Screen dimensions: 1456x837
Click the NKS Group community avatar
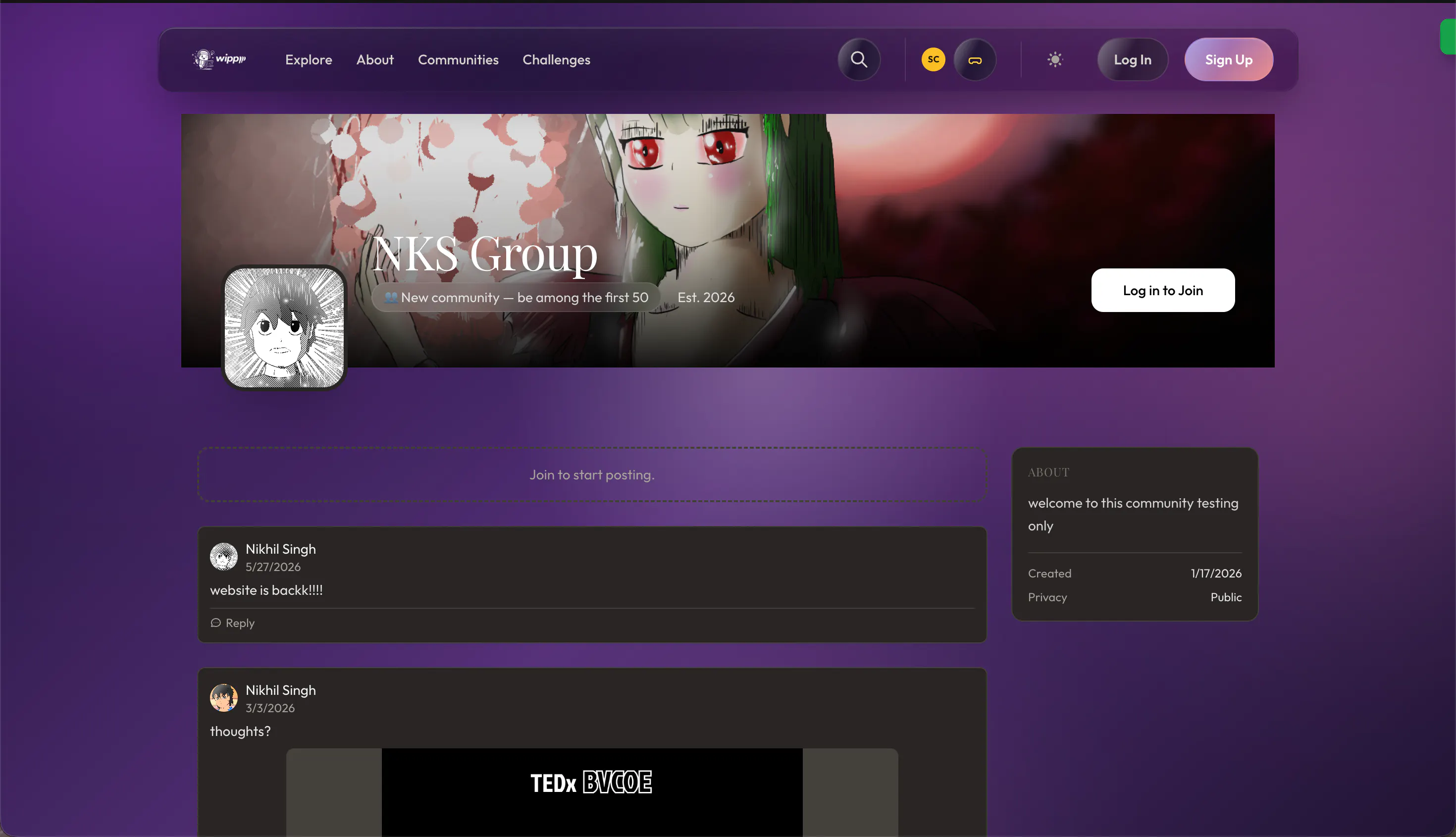(284, 327)
